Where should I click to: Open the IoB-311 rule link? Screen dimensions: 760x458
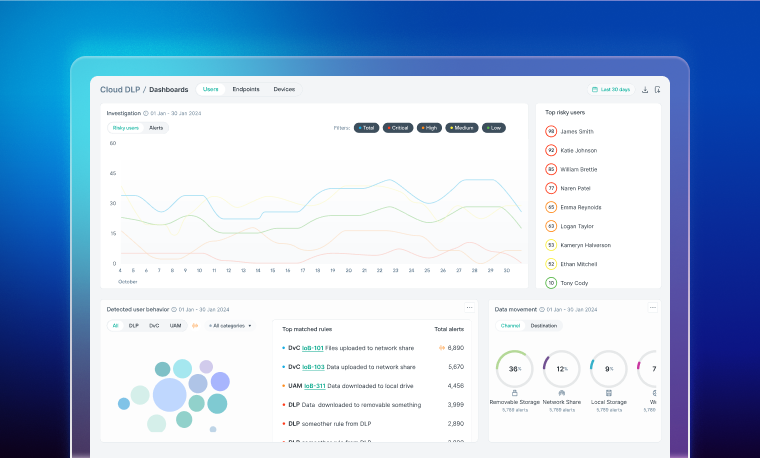coord(313,385)
